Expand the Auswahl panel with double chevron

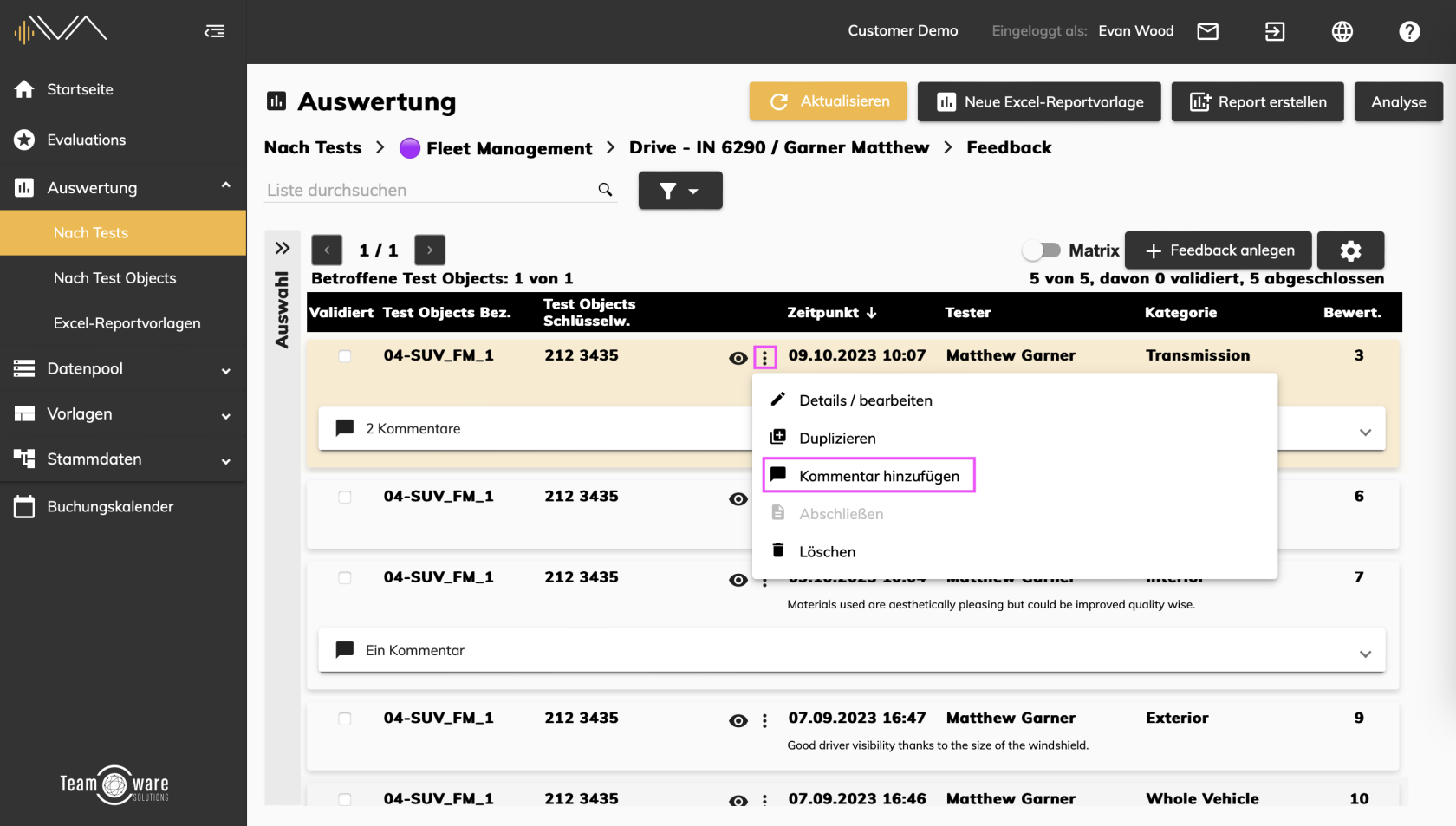tap(283, 248)
